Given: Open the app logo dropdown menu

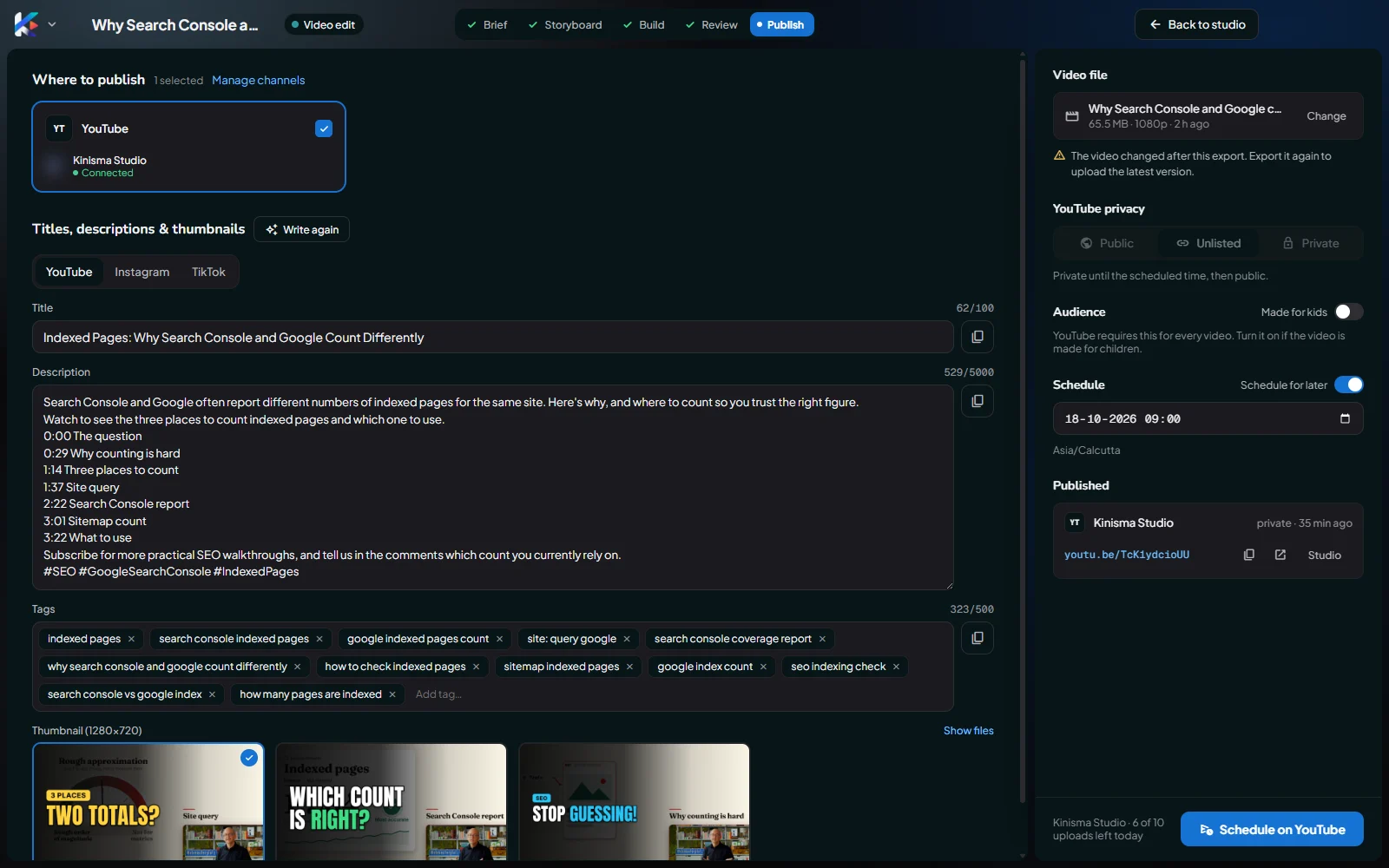Looking at the screenshot, I should [x=36, y=24].
